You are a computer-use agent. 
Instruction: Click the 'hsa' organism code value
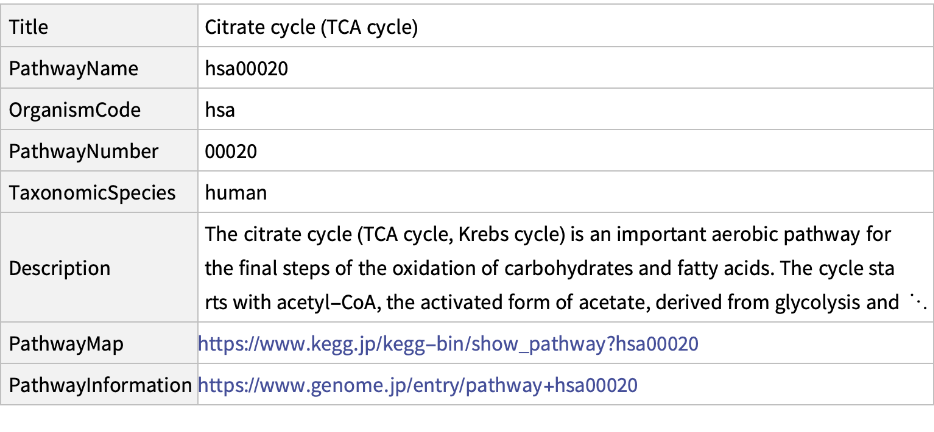pos(220,110)
